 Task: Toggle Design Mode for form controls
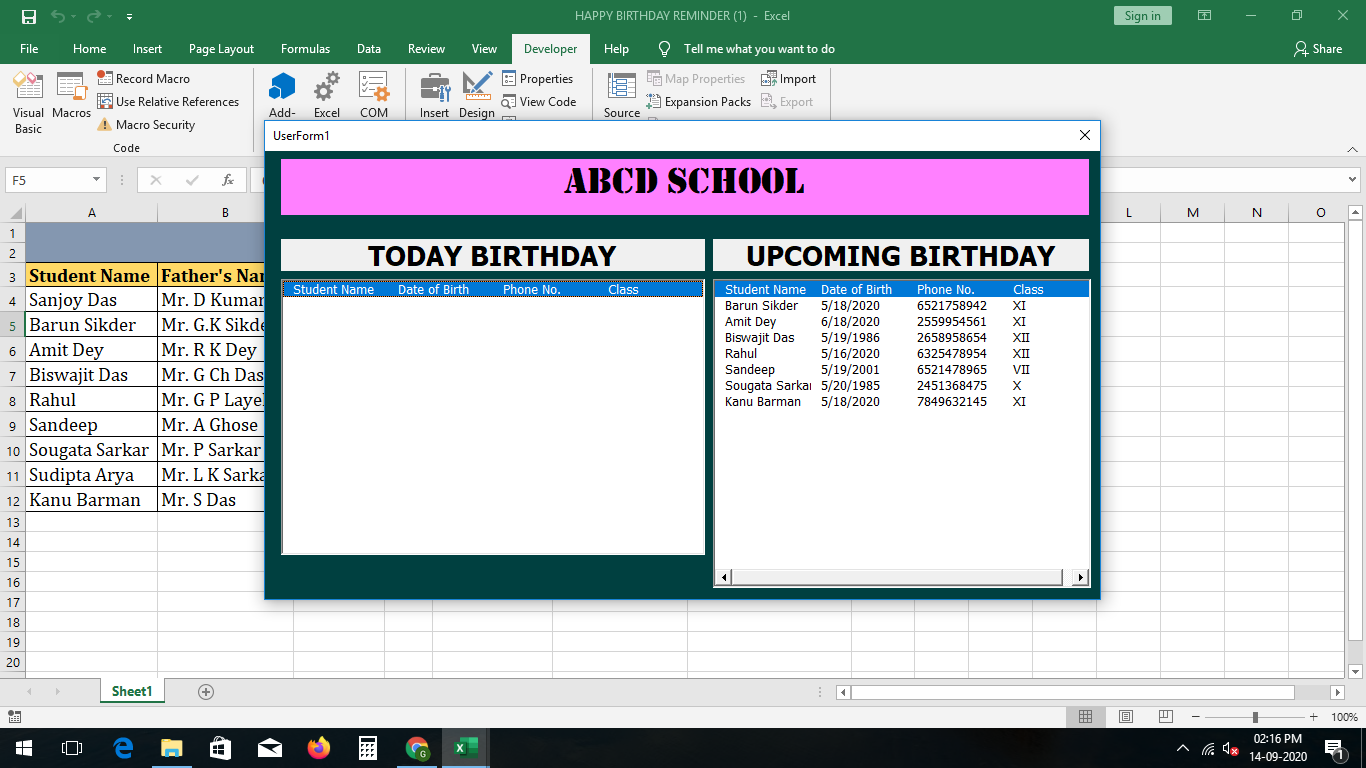[x=477, y=94]
